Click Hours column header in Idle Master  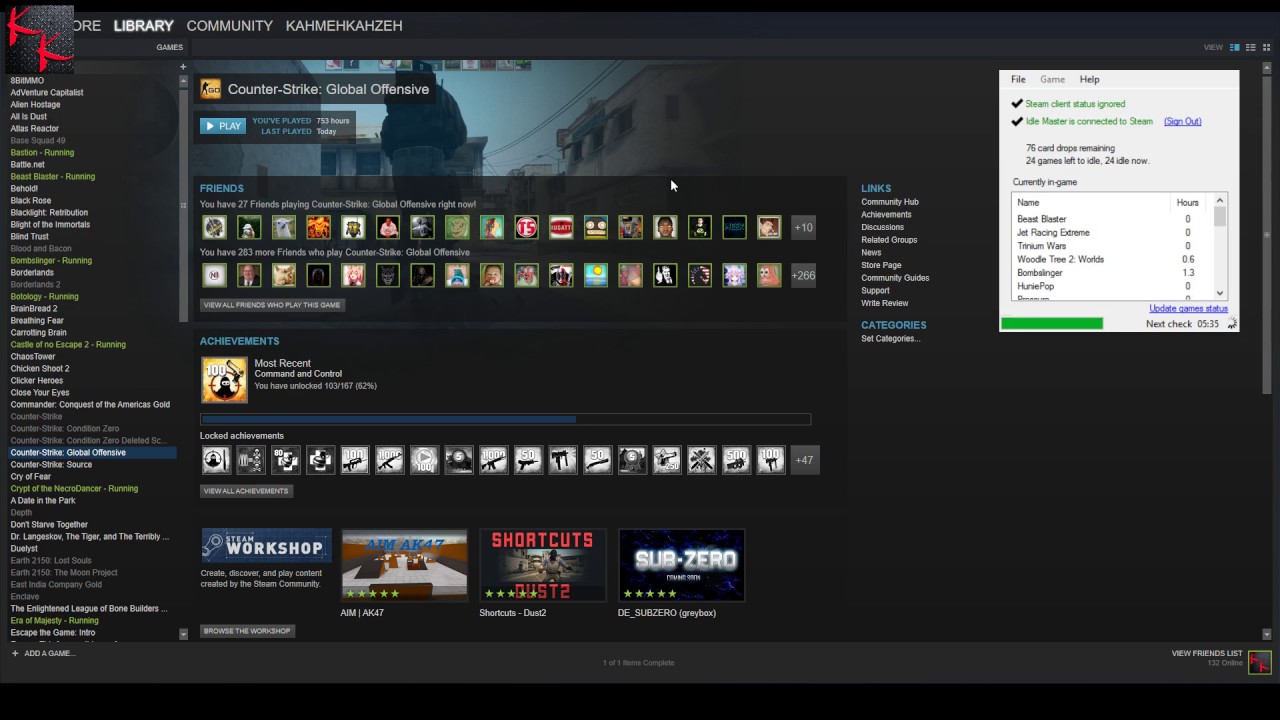[1187, 203]
